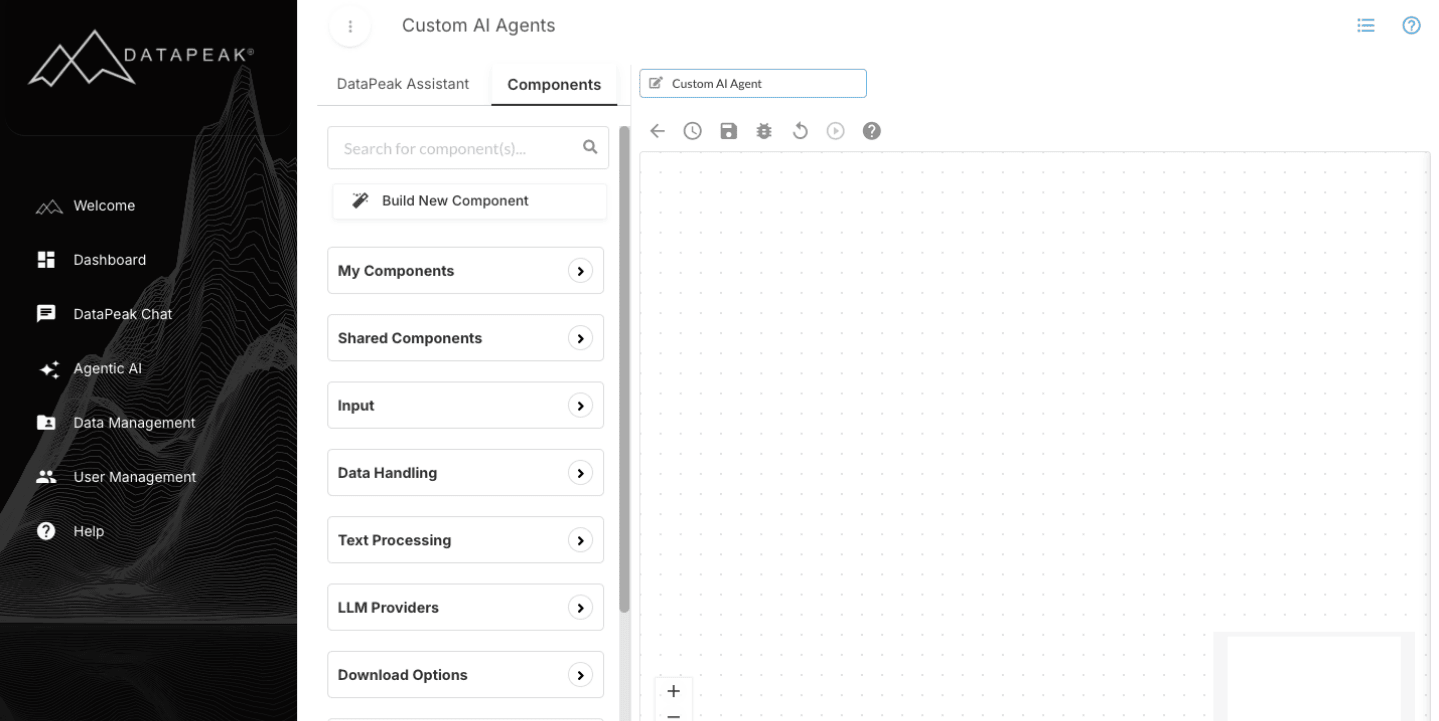Open the My Components list

pyautogui.click(x=465, y=270)
